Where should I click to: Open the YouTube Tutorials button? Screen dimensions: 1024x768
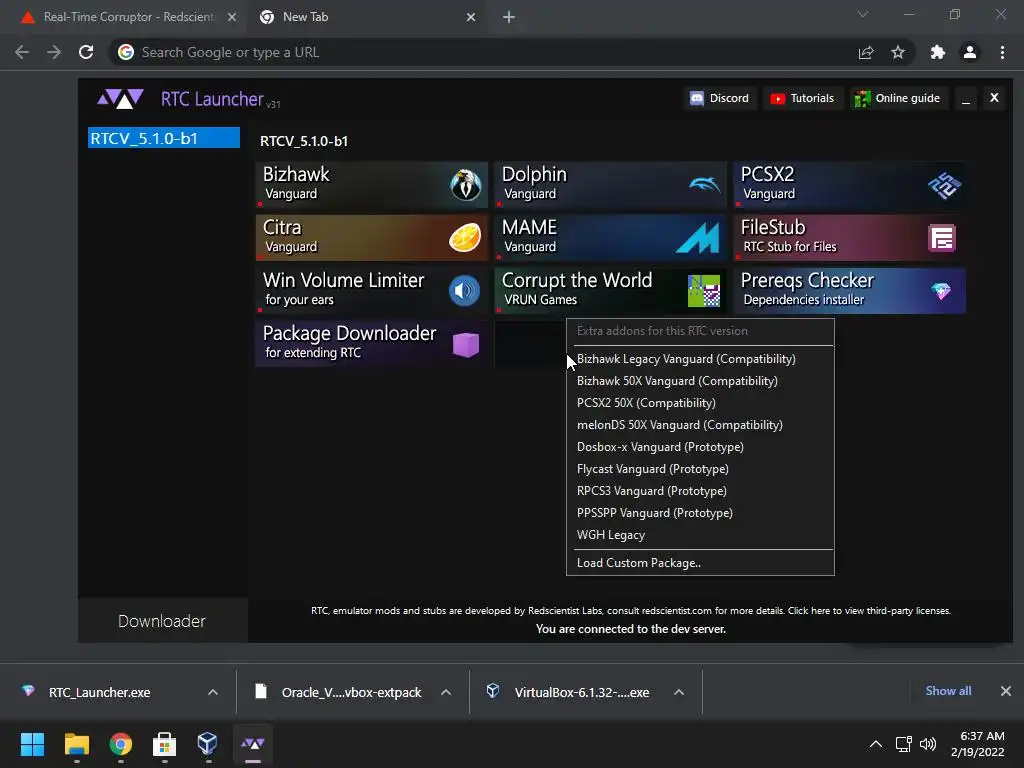803,98
